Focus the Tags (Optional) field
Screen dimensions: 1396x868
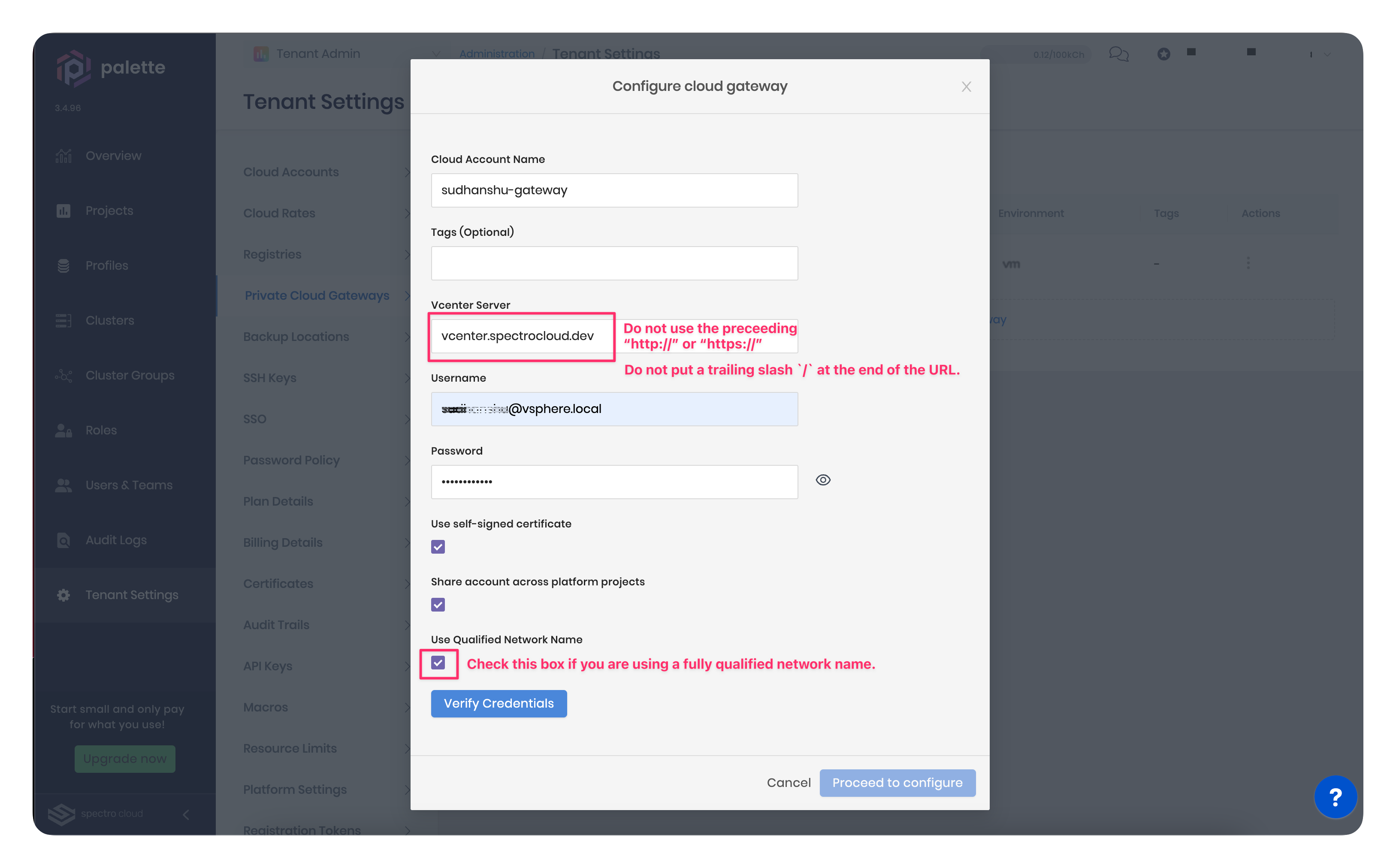click(x=614, y=263)
